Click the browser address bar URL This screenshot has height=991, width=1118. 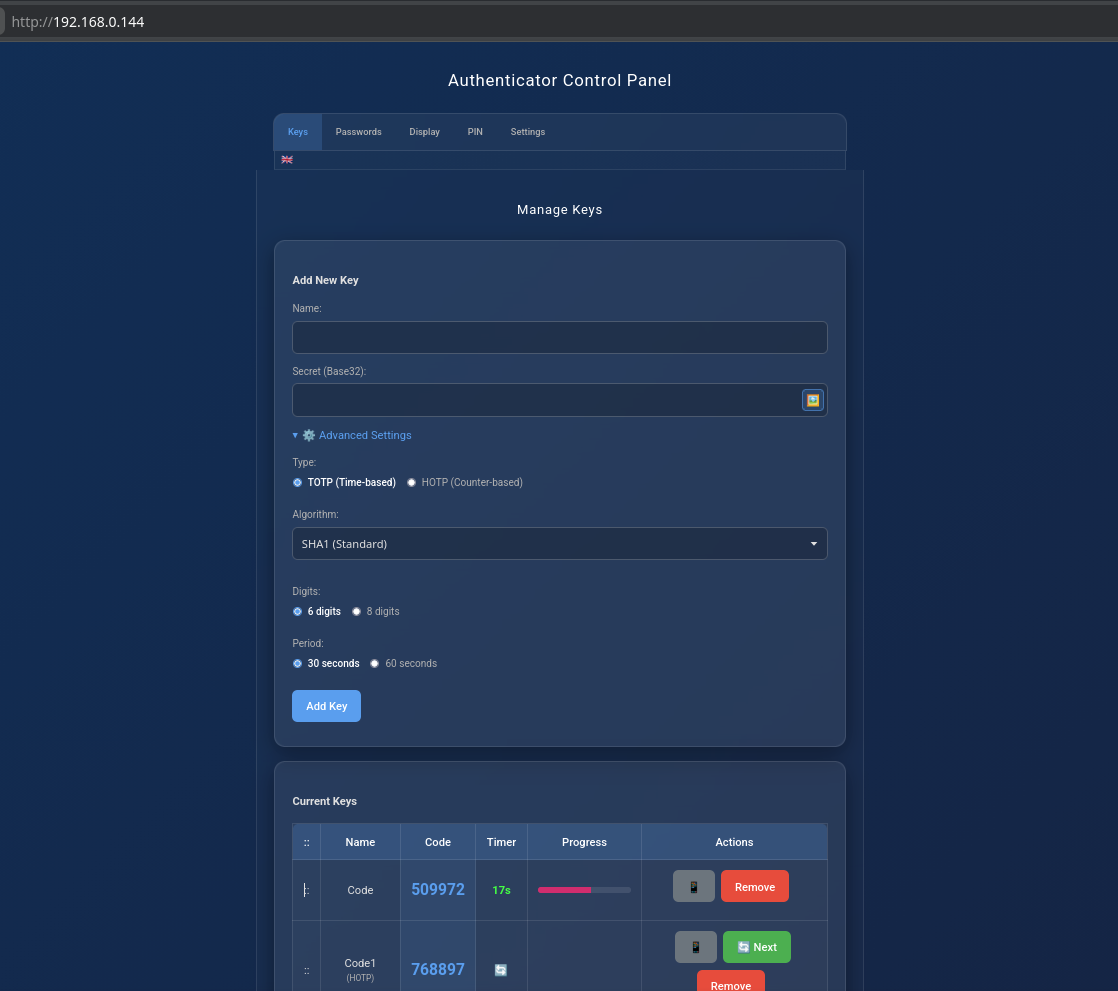click(78, 22)
